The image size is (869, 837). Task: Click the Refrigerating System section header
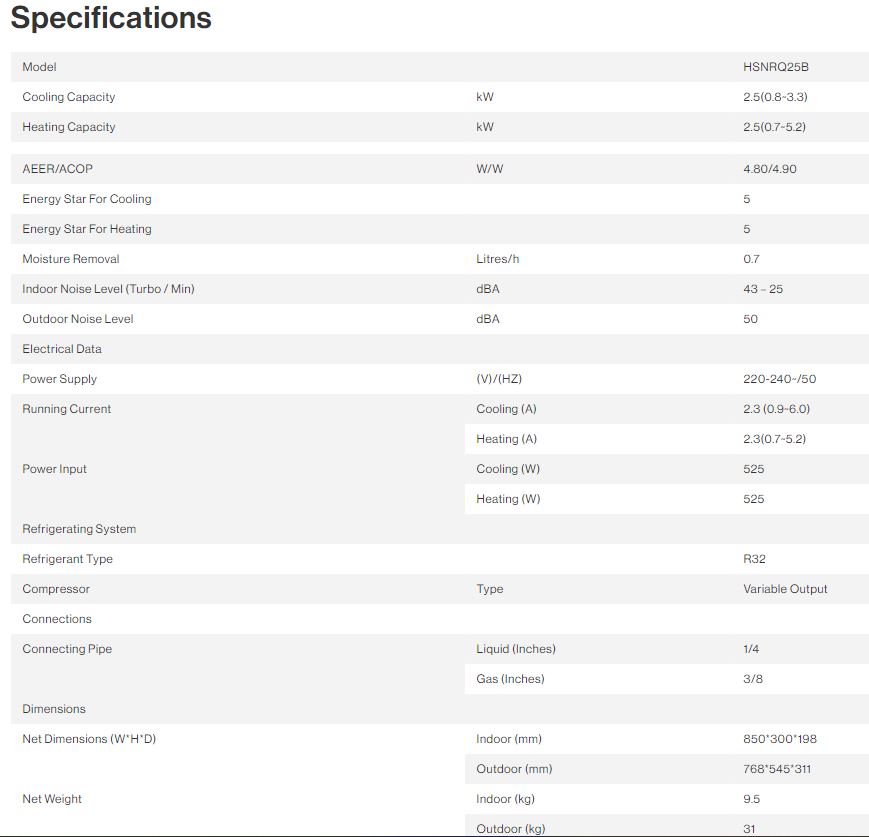pos(79,529)
